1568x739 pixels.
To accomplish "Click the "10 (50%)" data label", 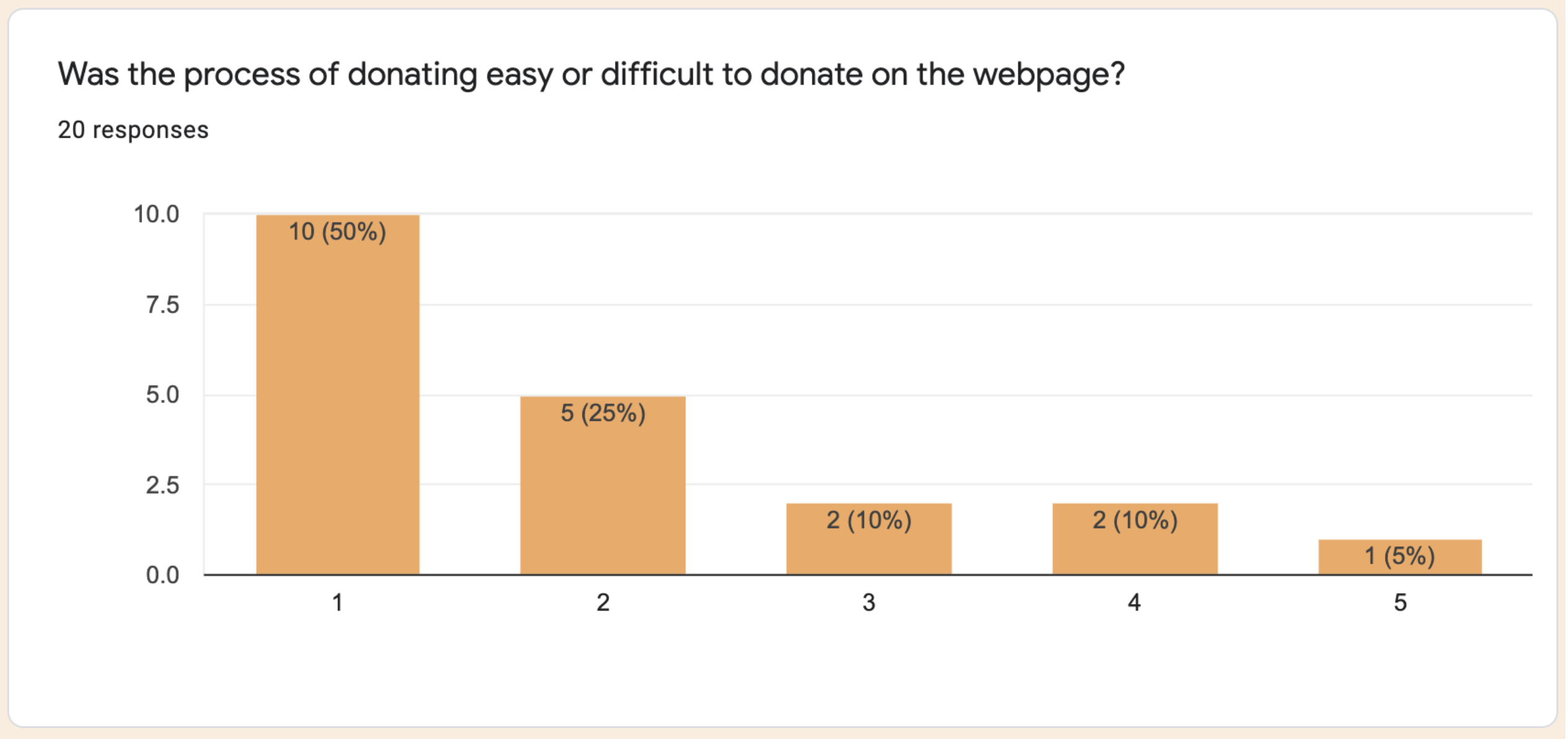I will [337, 232].
